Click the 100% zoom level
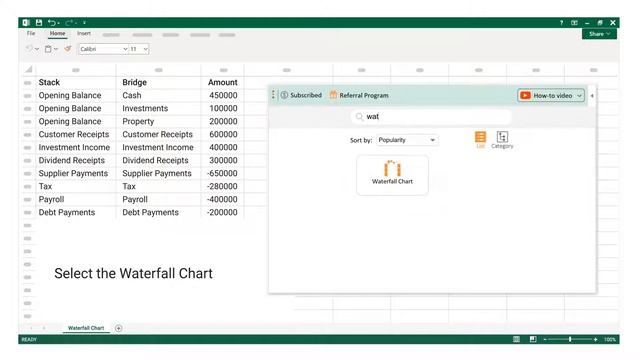The height and width of the screenshot is (360, 640). 610,340
